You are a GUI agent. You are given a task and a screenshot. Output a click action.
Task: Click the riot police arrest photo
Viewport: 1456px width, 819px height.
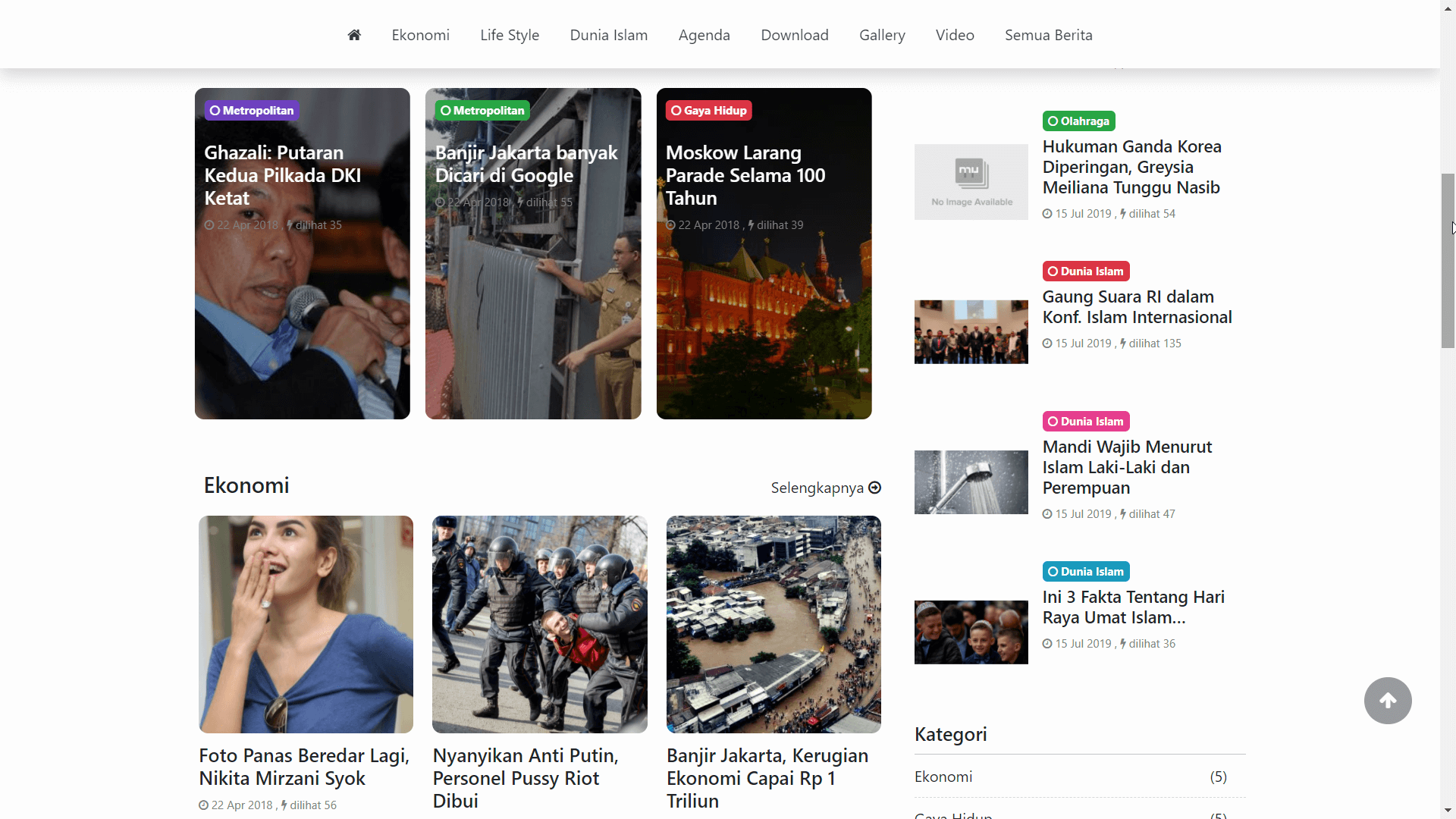pos(540,625)
